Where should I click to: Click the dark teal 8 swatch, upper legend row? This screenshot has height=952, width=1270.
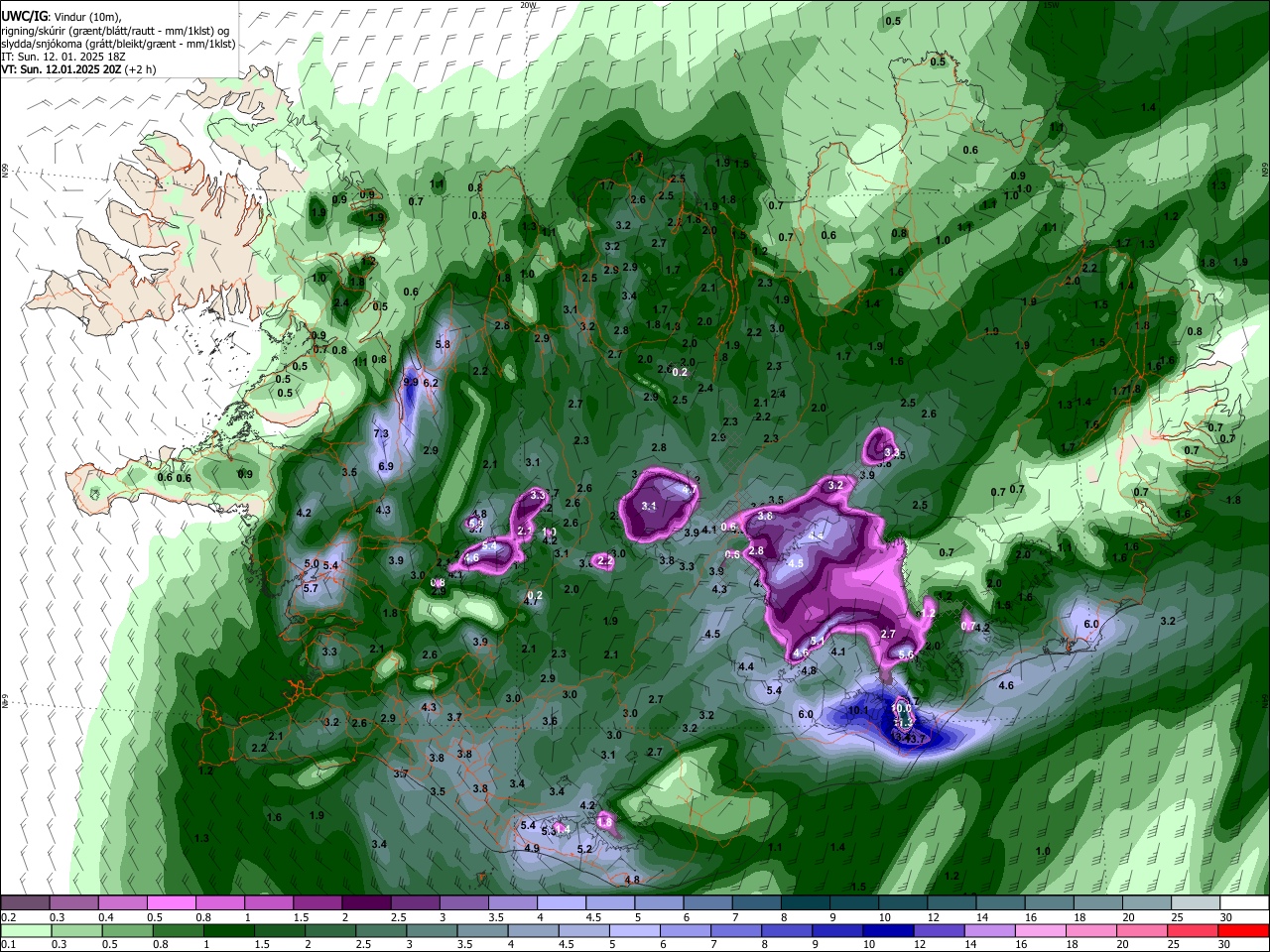tap(806, 903)
